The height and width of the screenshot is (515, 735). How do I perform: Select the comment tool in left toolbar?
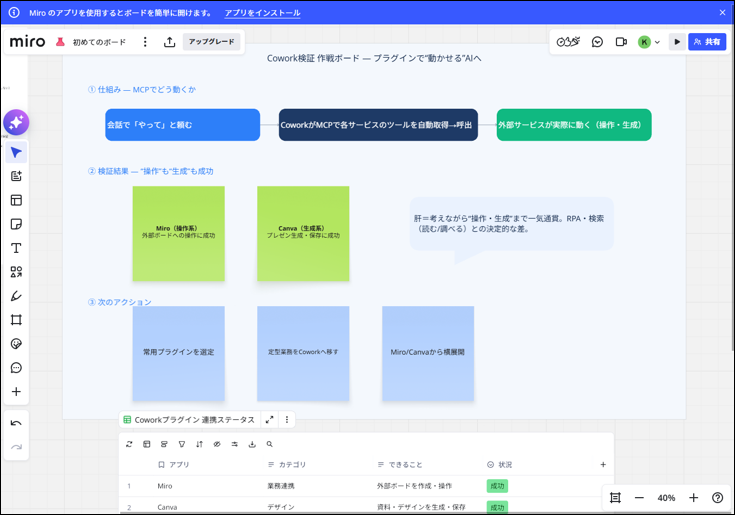click(16, 367)
